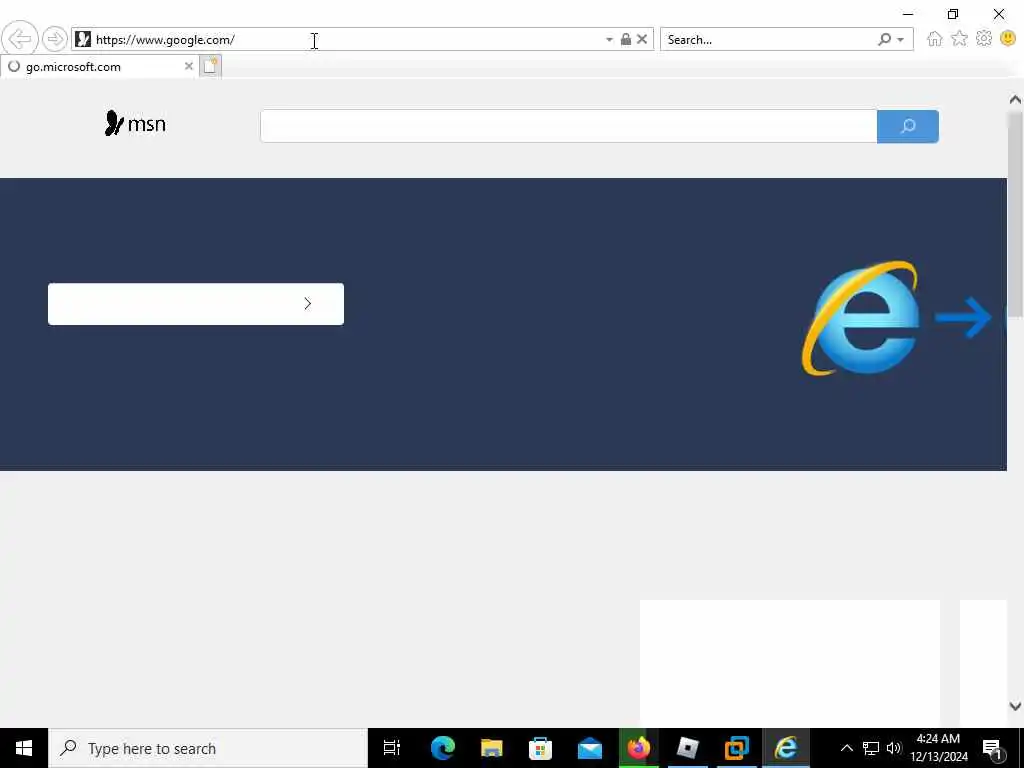1024x768 pixels.
Task: Minimize the Internet Explorer window
Action: coord(908,14)
